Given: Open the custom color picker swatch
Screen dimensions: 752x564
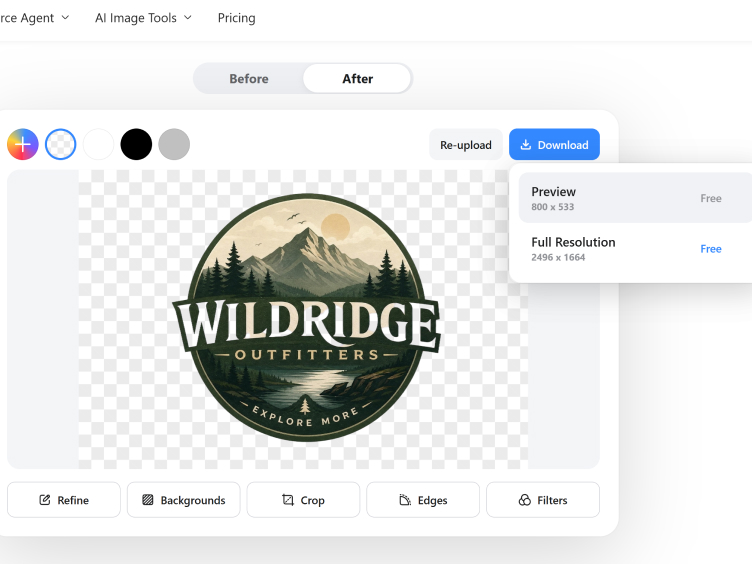Looking at the screenshot, I should click(x=23, y=144).
